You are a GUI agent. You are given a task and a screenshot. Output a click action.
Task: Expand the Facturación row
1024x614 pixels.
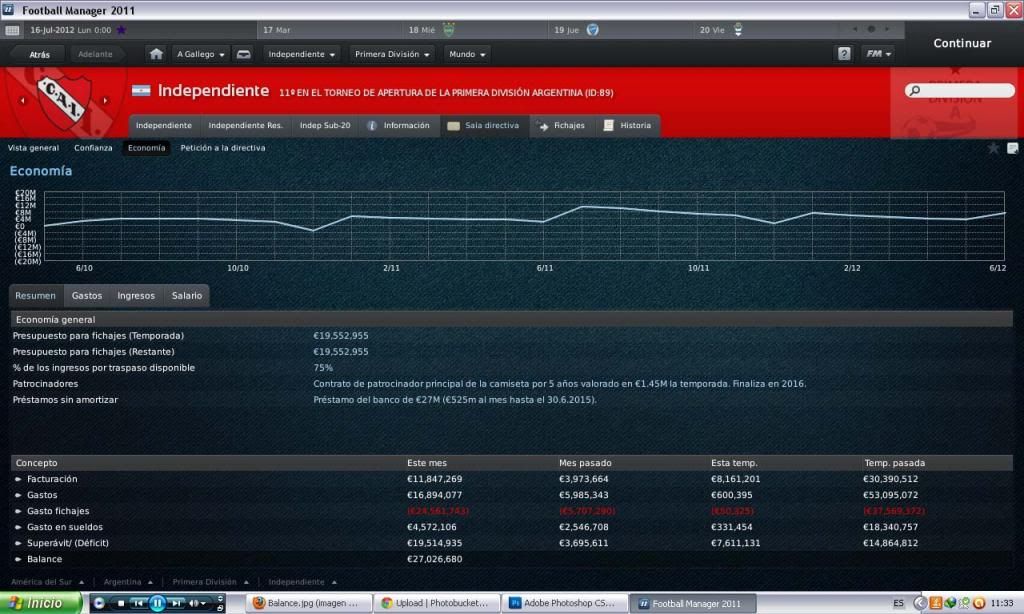coord(18,479)
